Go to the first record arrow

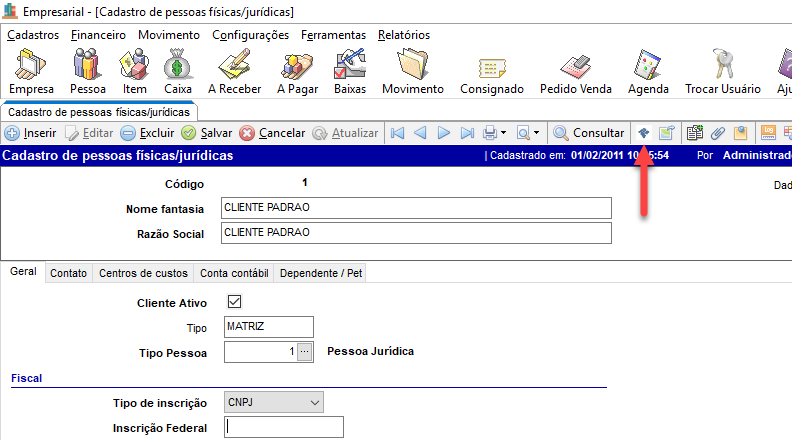coord(397,133)
